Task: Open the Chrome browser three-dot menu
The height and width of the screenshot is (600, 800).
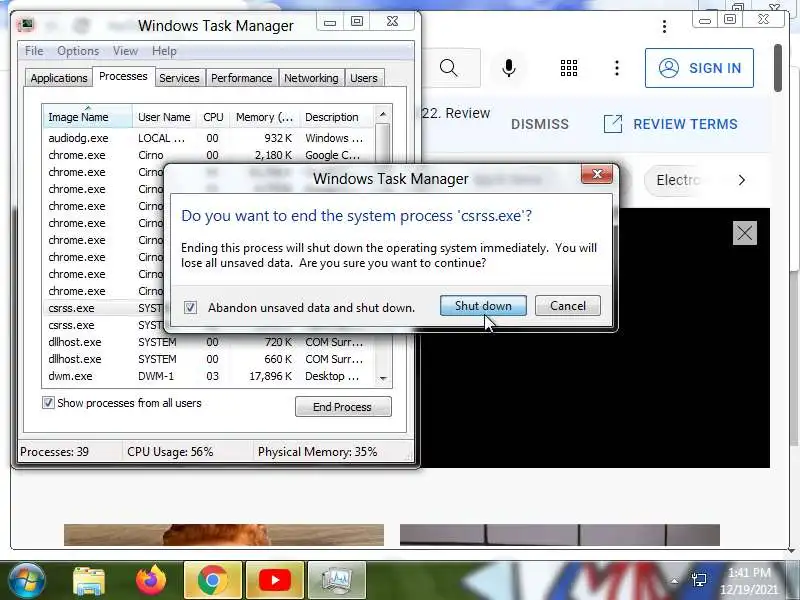Action: tap(664, 27)
